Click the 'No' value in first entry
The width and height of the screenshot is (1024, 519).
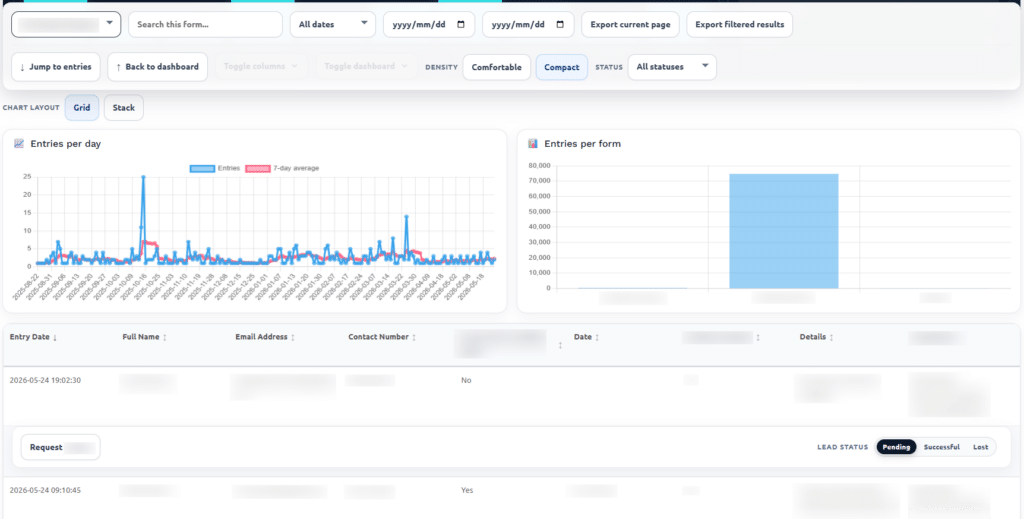tap(466, 380)
